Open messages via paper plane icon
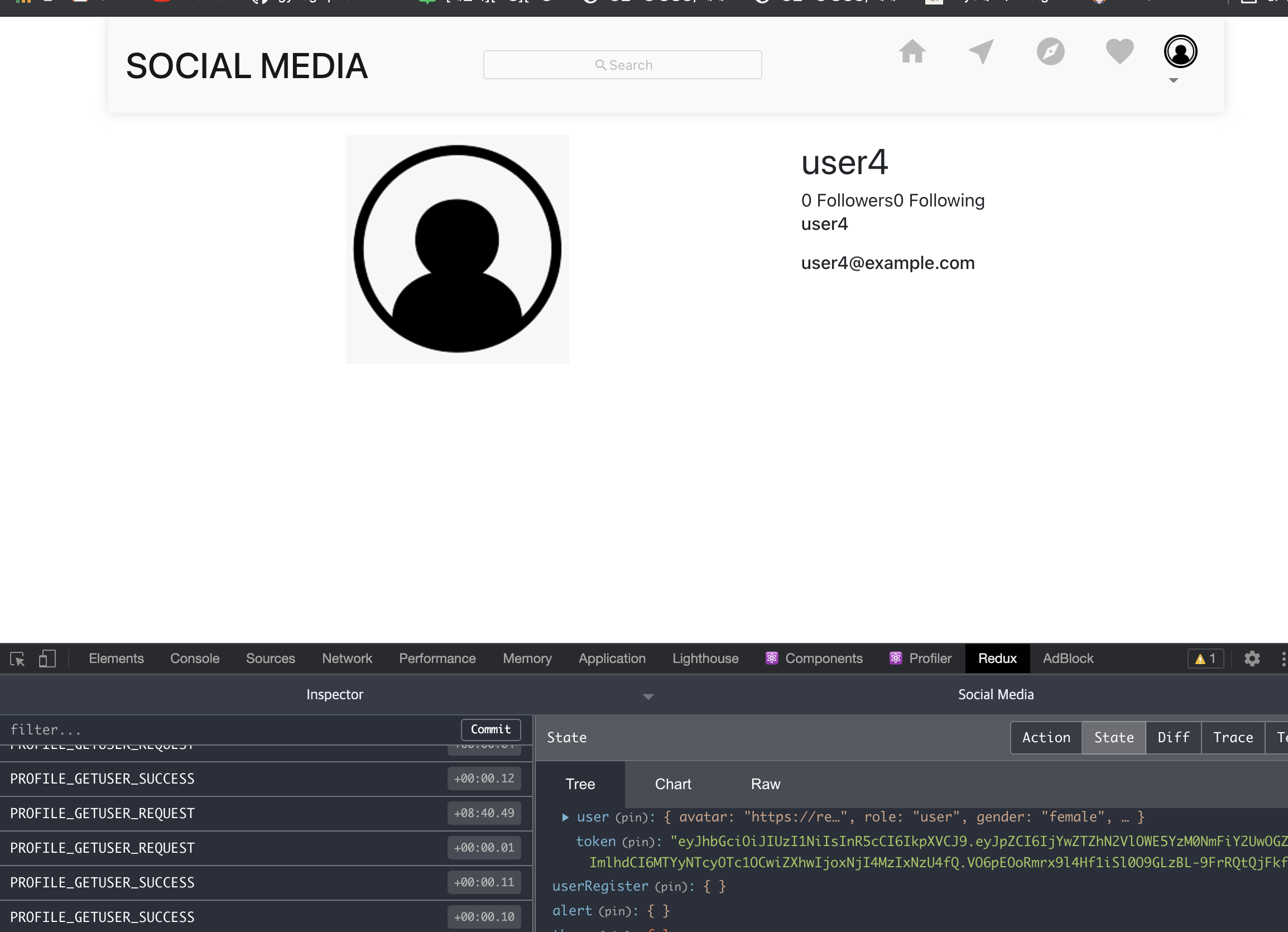Viewport: 1288px width, 932px height. 981,52
